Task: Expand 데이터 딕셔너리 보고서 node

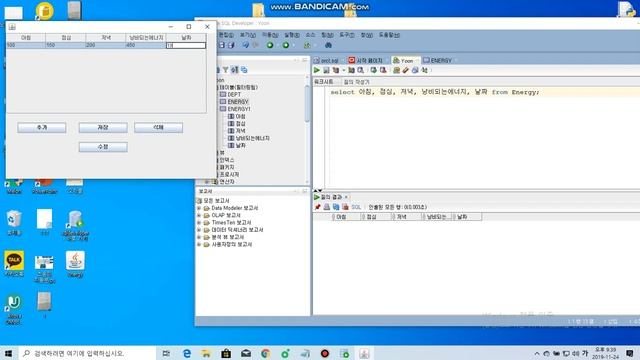Action: click(x=199, y=230)
